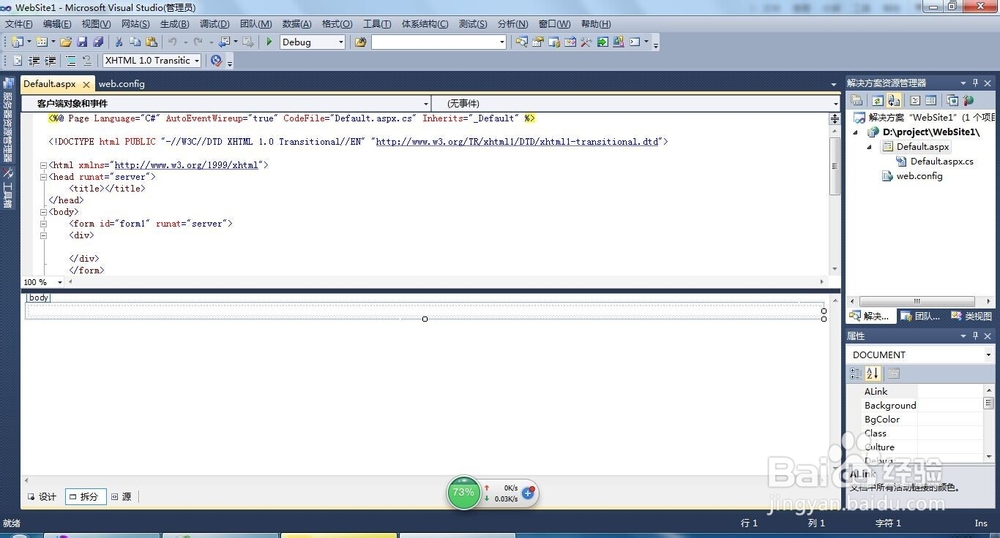Click the Undo arrow icon
Screen dimensions: 1000x538
[172, 42]
